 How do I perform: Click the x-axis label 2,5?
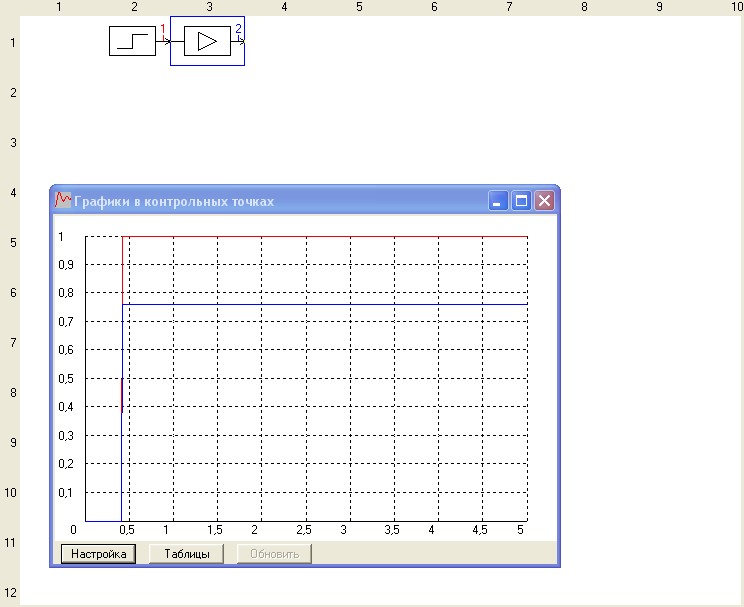pos(304,530)
